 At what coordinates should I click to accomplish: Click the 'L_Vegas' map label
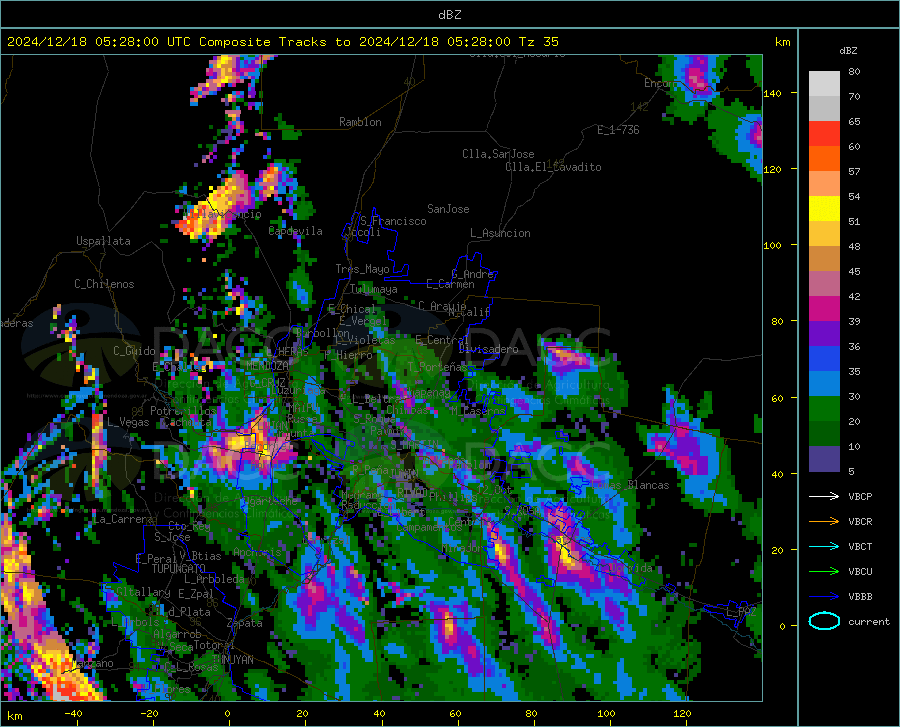pyautogui.click(x=128, y=423)
